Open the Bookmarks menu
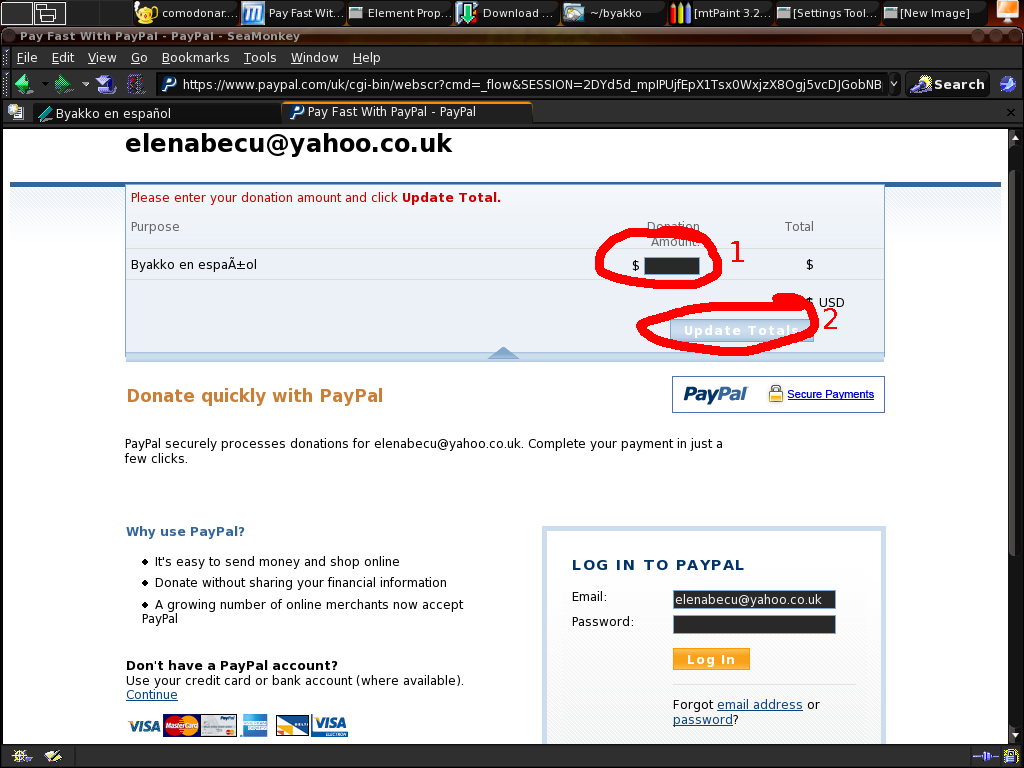 point(195,57)
